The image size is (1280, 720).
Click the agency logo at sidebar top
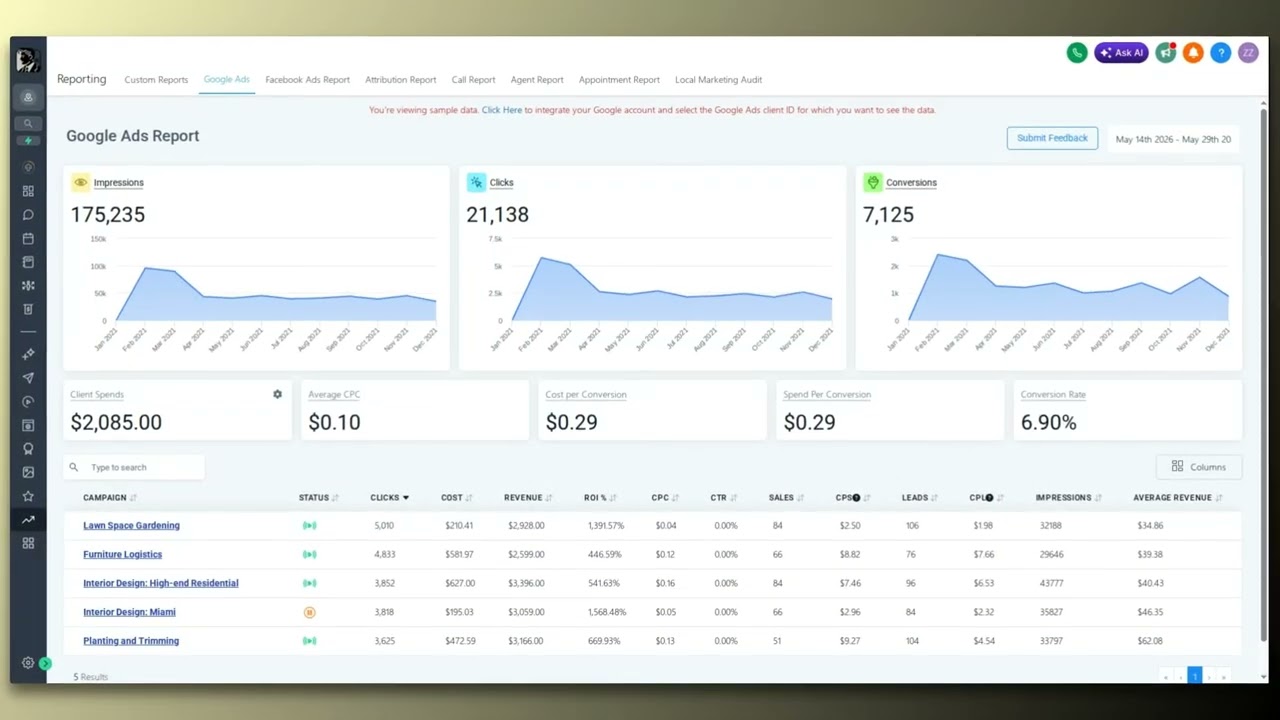[x=28, y=60]
